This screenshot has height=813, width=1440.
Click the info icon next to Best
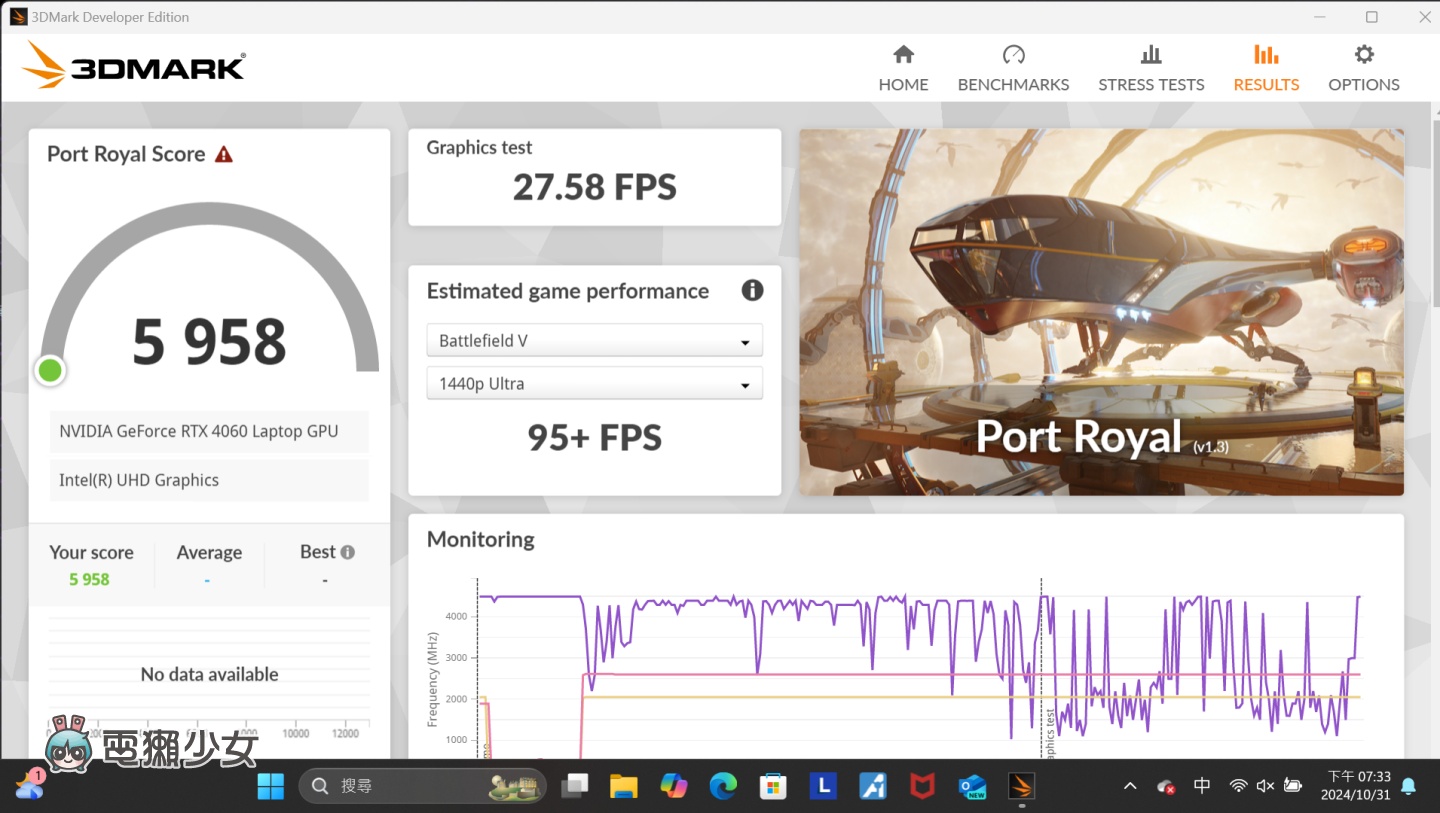coord(347,552)
